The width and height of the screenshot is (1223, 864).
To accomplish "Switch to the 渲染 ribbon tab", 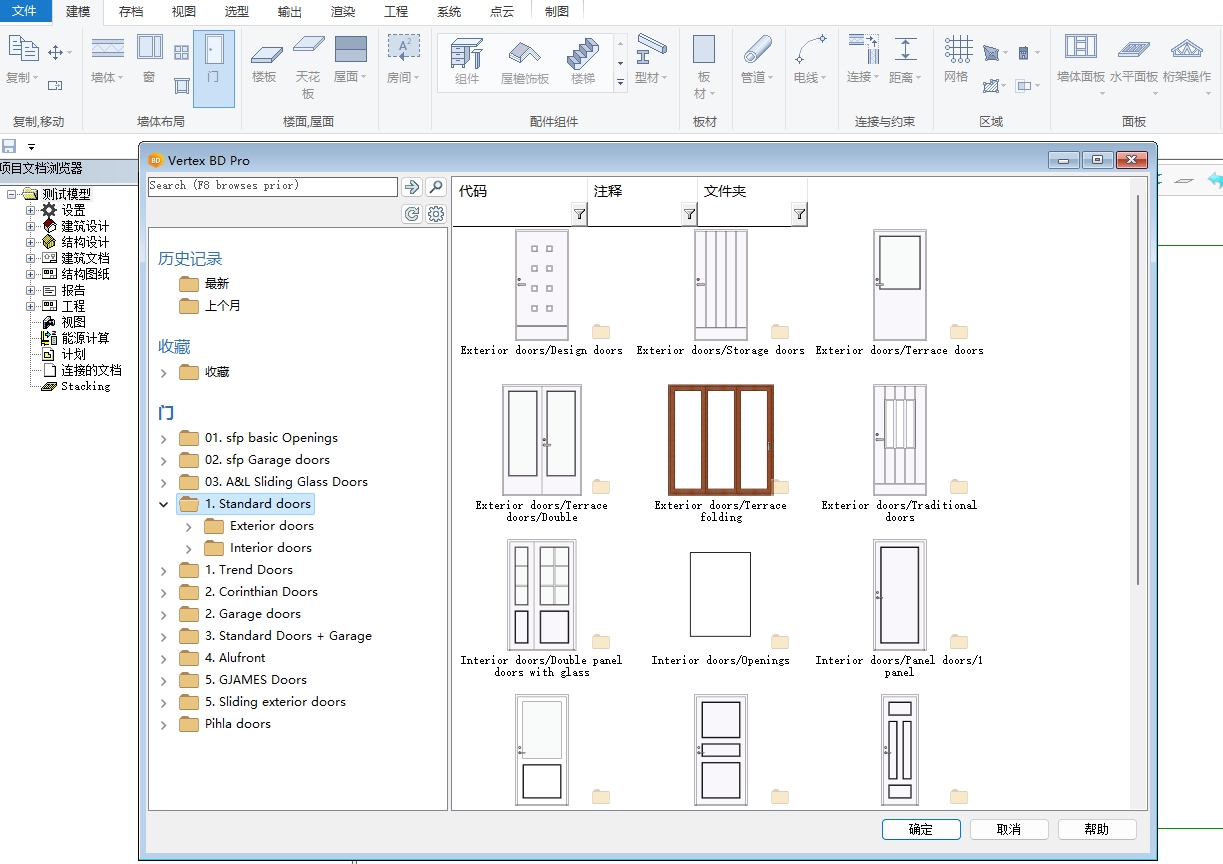I will point(343,12).
